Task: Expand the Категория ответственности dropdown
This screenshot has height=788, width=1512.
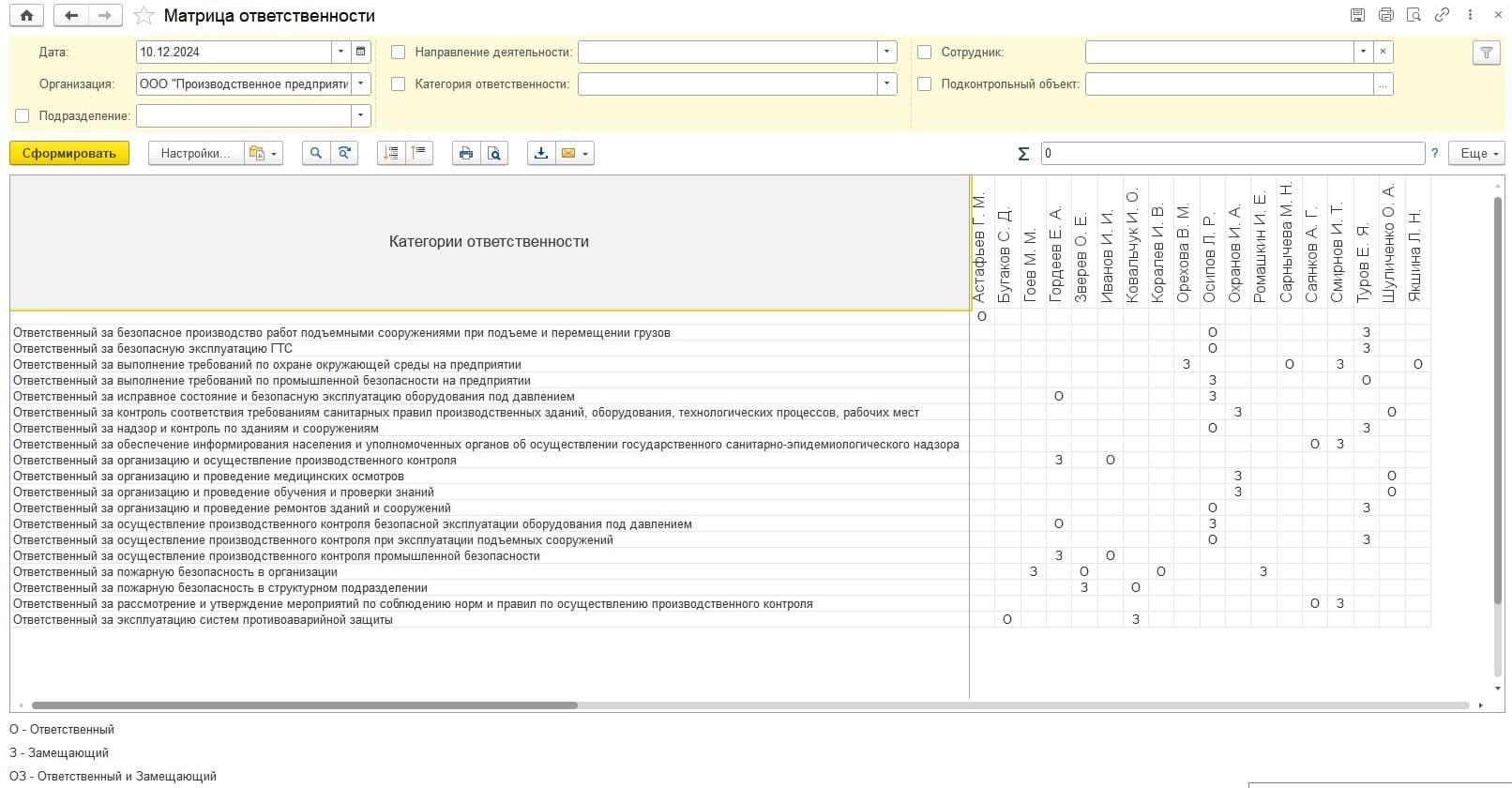Action: 886,84
